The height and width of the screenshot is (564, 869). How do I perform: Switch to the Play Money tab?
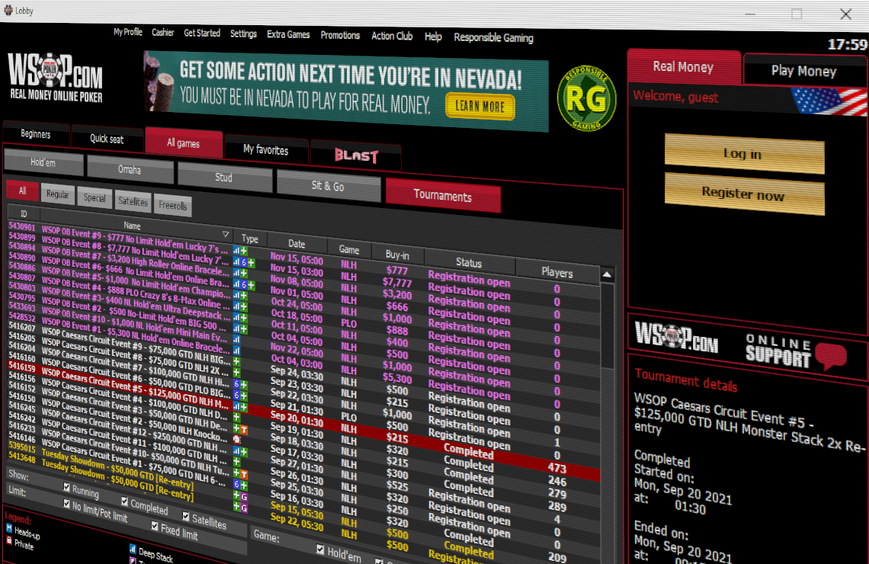[x=804, y=71]
